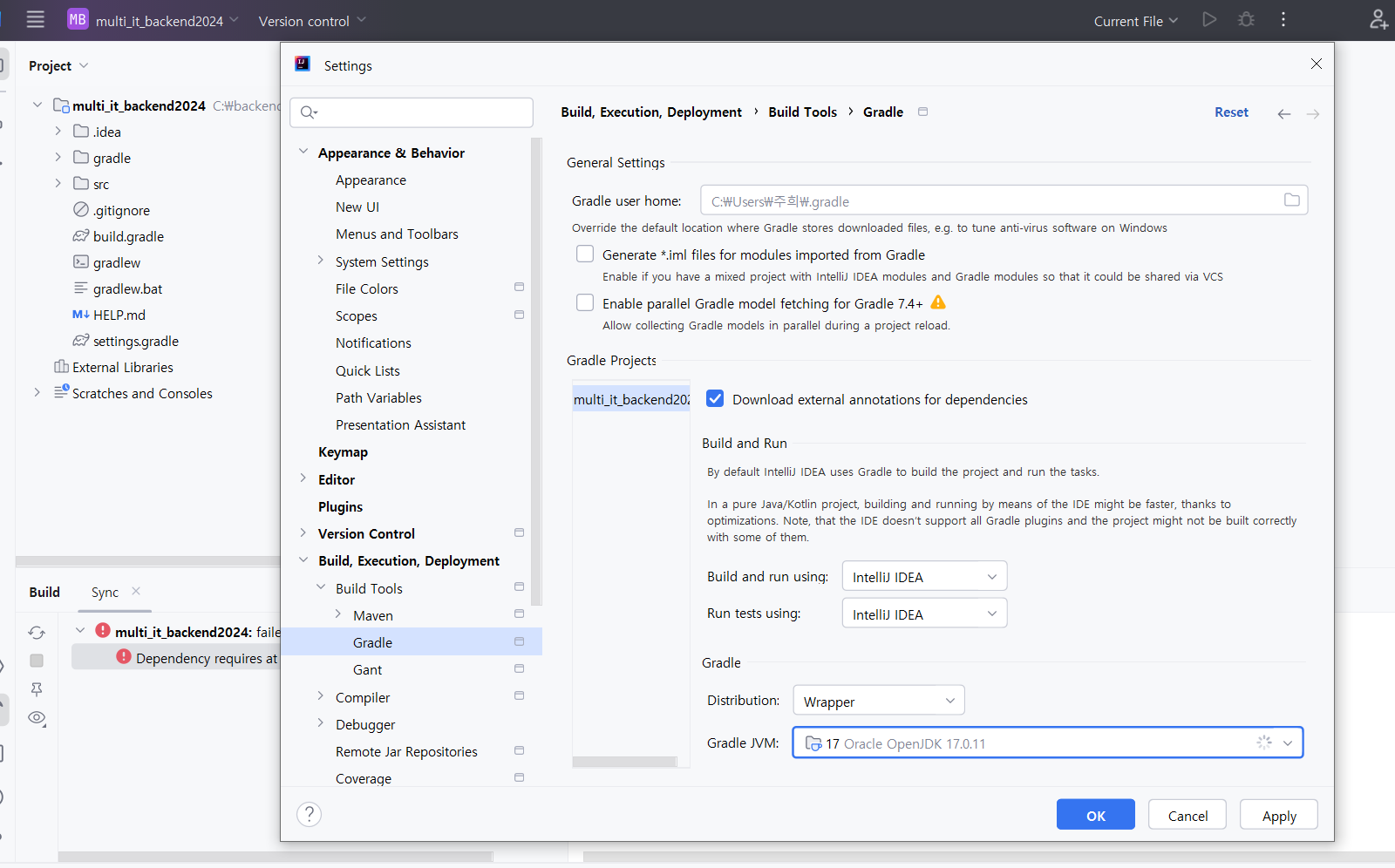Screen dimensions: 1395x868
Task: Click the OK button
Action: [1096, 815]
